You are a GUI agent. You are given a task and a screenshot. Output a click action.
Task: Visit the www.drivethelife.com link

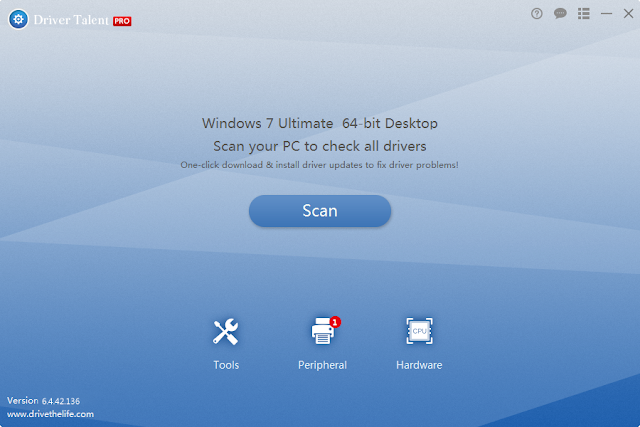[50, 414]
